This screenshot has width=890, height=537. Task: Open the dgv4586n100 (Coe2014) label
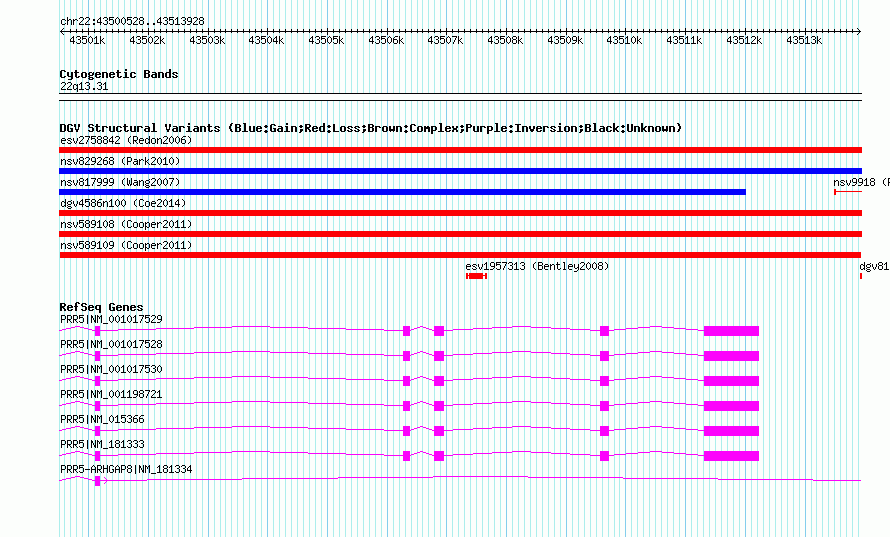123,203
